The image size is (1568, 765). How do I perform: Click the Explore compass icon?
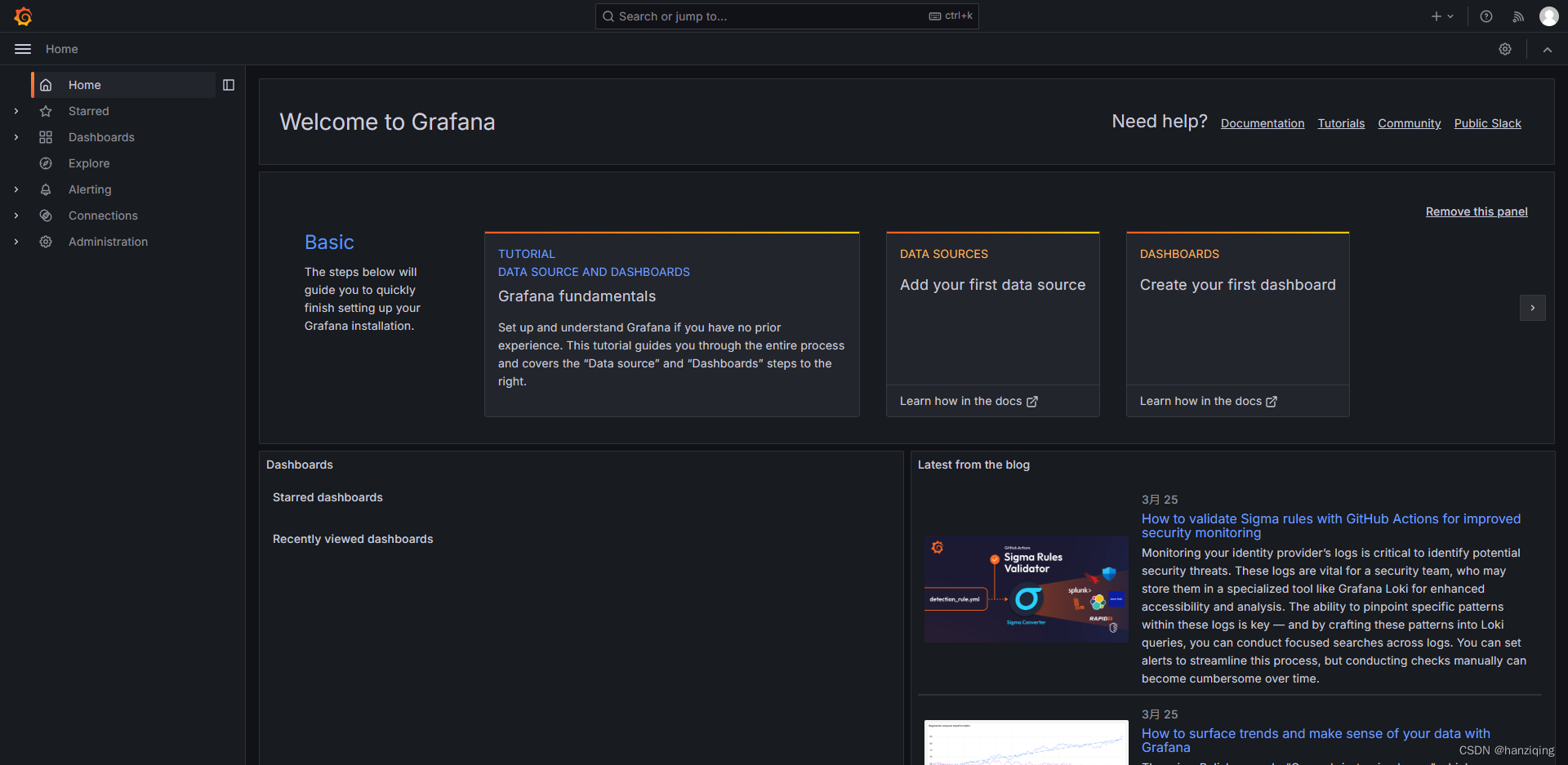[x=46, y=163]
